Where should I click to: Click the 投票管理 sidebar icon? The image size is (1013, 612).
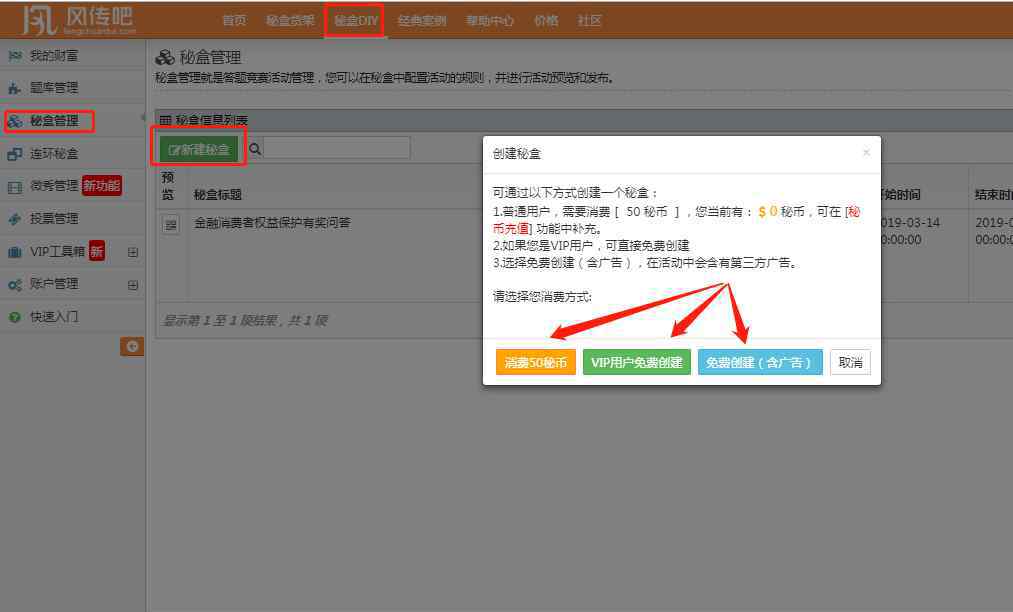click(15, 219)
